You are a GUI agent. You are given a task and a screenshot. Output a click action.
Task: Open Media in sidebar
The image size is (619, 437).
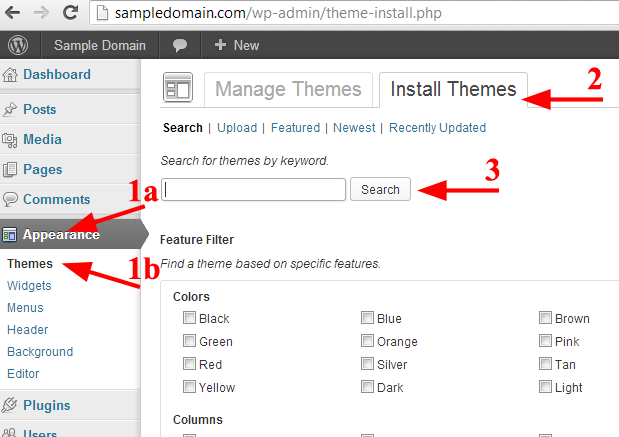click(x=42, y=139)
